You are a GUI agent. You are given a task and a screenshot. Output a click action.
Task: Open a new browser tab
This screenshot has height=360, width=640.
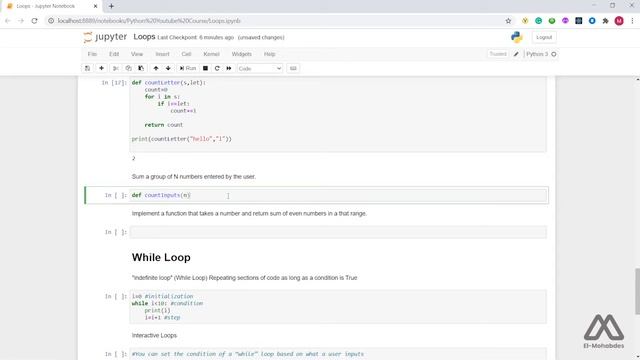[x=111, y=6]
